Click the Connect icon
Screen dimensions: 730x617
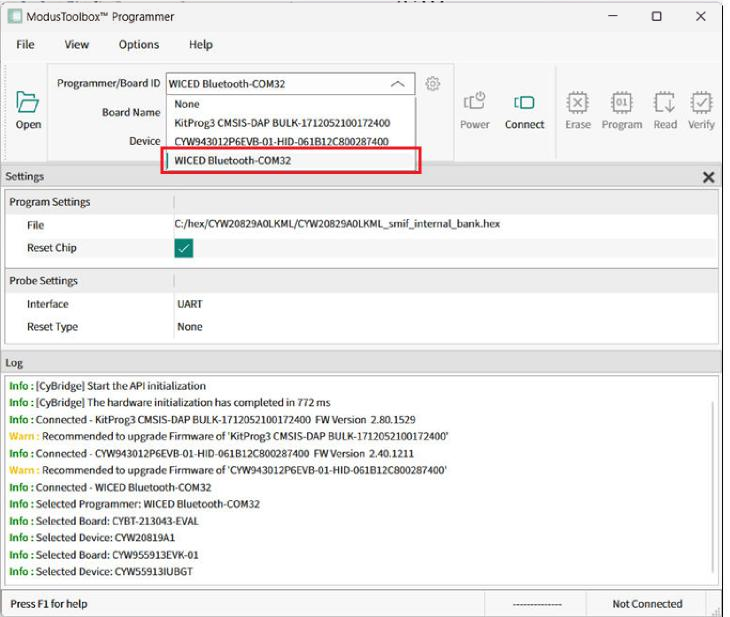524,110
